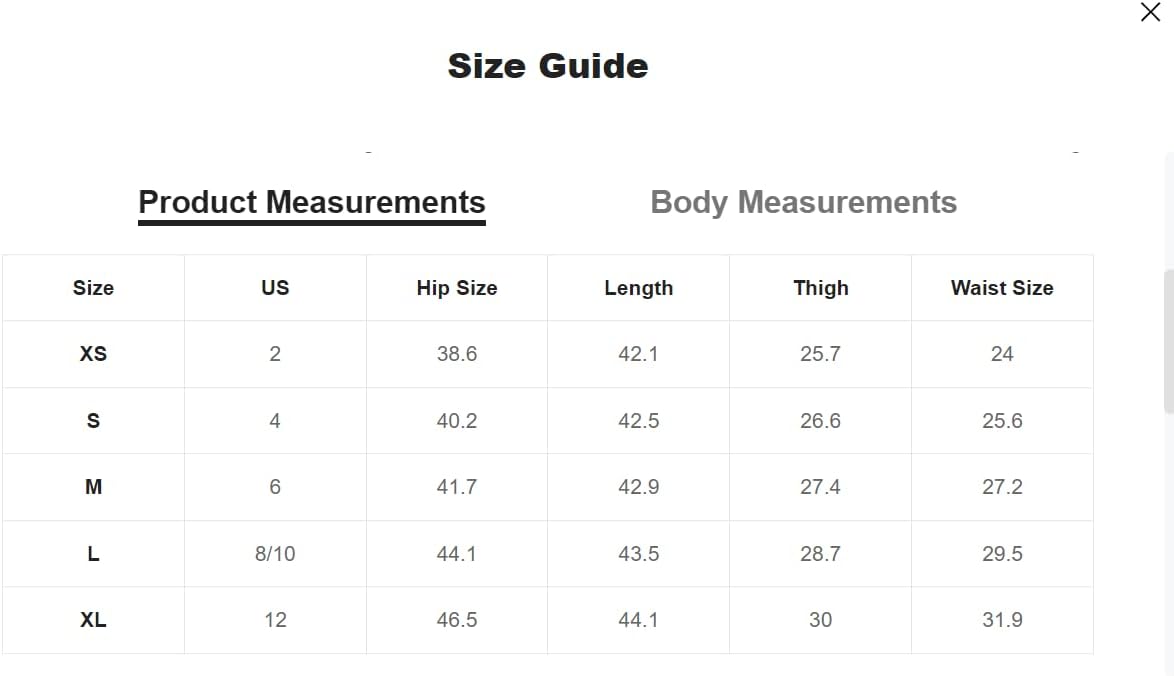This screenshot has width=1174, height=676.
Task: Click the Thigh column header
Action: [x=821, y=288]
